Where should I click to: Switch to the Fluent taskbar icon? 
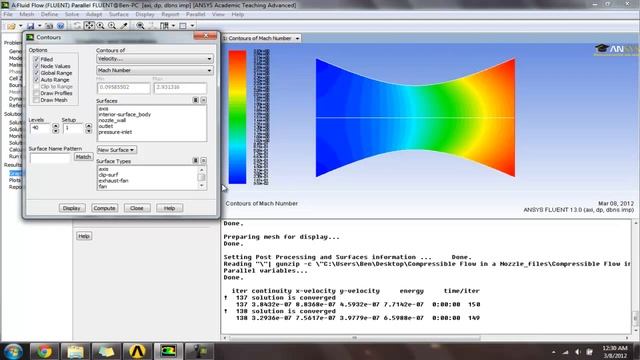click(168, 351)
